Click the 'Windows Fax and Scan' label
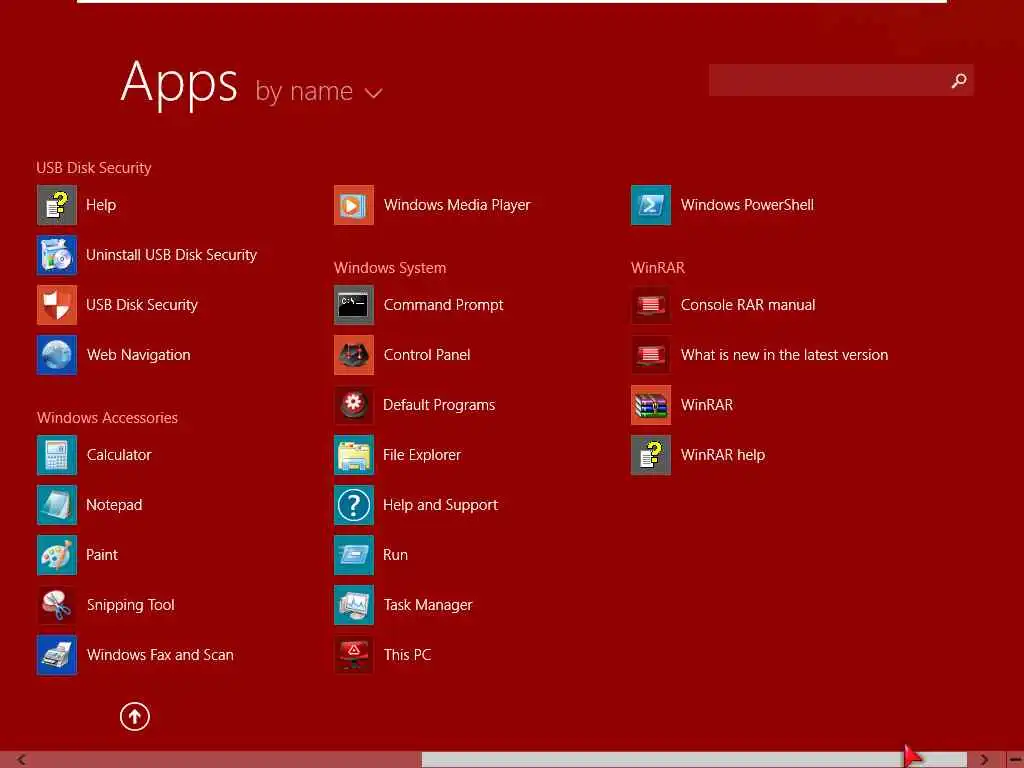Viewport: 1024px width, 768px height. point(160,655)
